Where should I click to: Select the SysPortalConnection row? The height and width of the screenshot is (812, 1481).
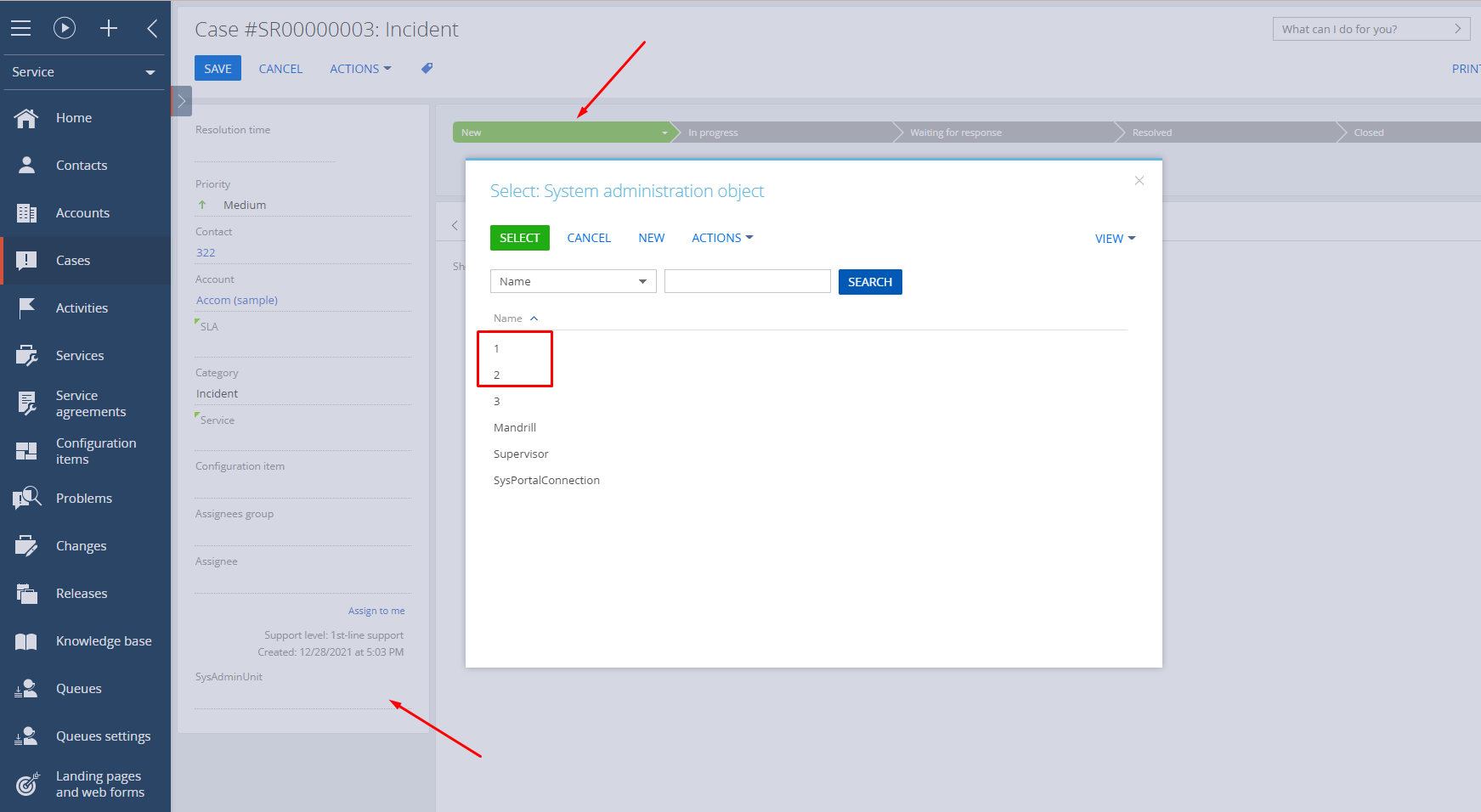coord(809,480)
